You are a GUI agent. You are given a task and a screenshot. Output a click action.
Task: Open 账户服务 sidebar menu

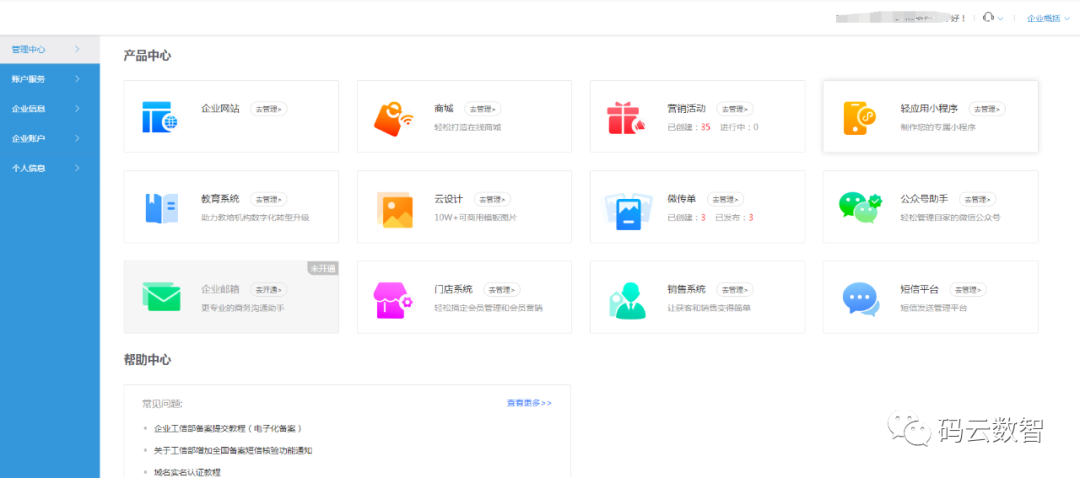pos(50,79)
